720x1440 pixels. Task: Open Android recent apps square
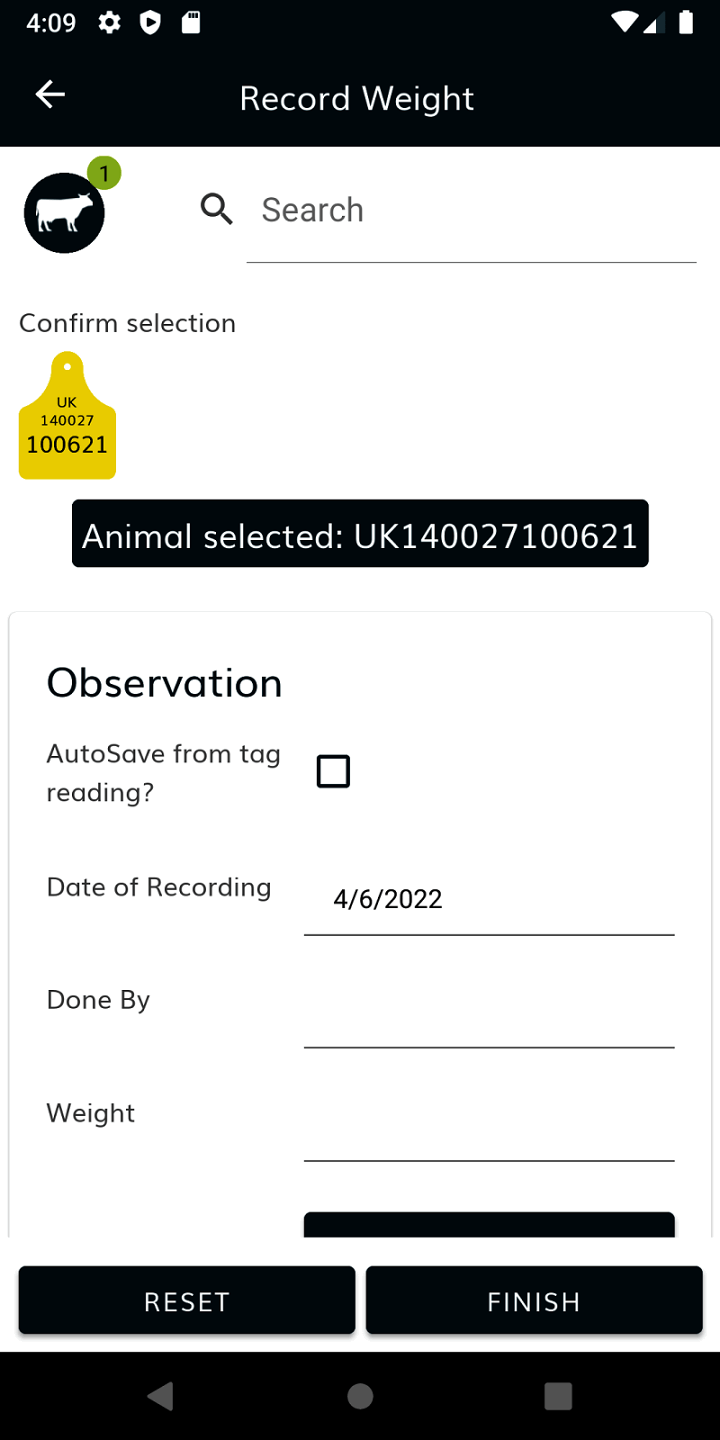[x=558, y=1396]
